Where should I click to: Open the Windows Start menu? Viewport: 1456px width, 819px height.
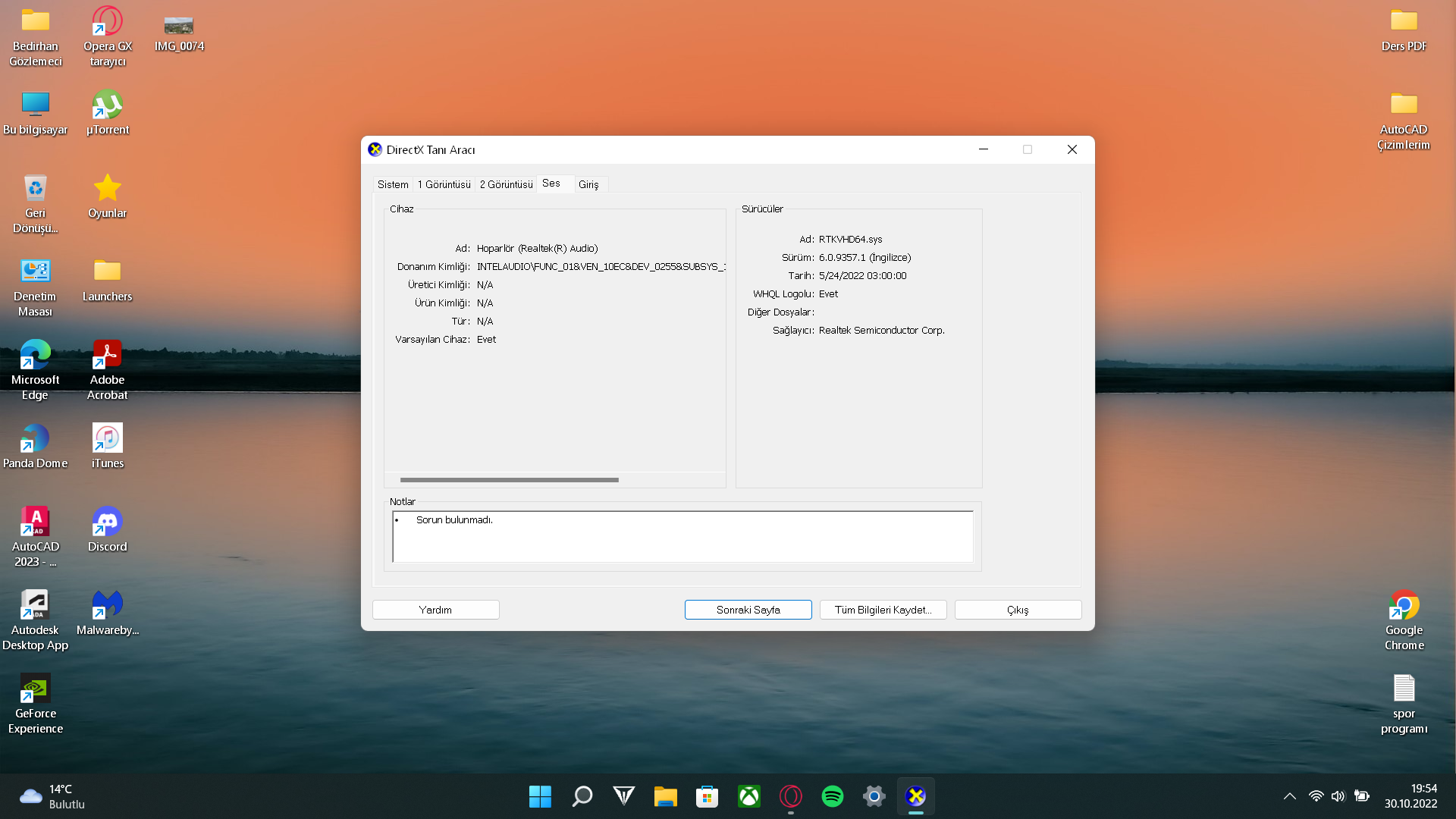(540, 796)
